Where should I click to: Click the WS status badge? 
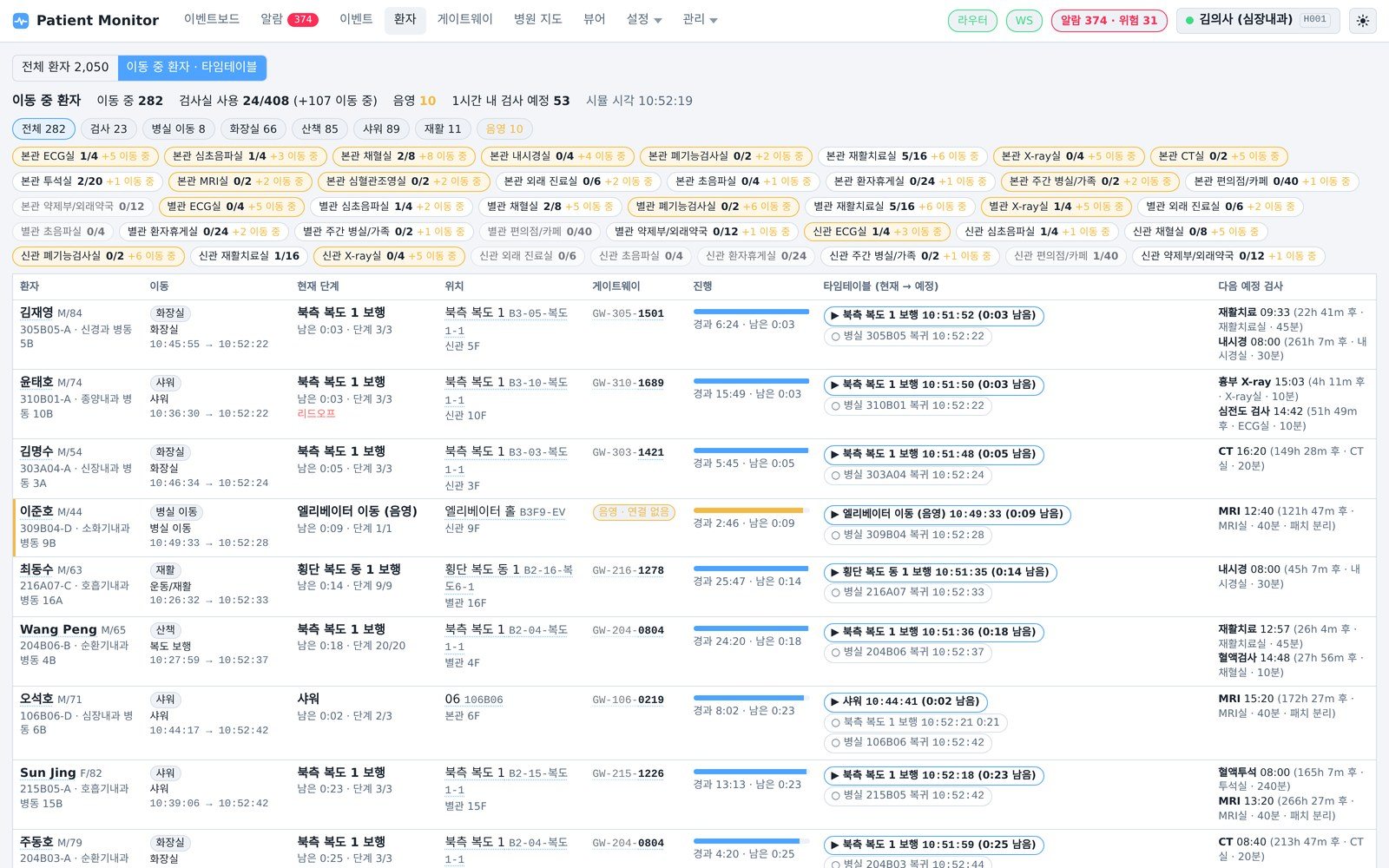coord(1024,21)
